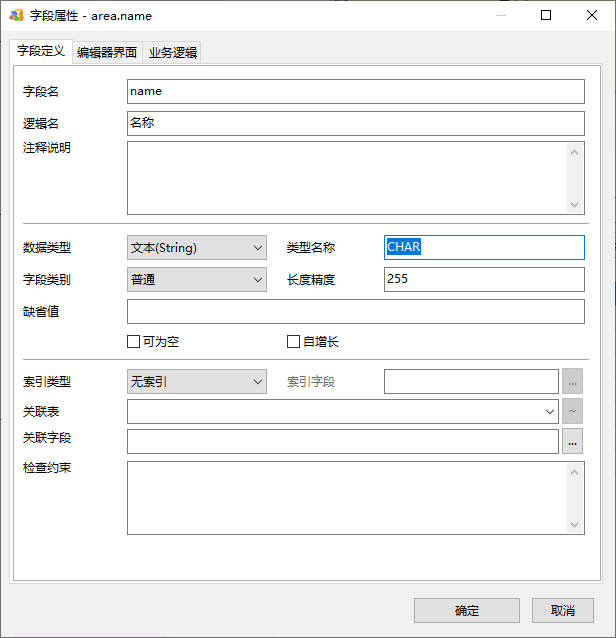Click the app icon in the title bar
The width and height of the screenshot is (616, 638).
[16, 16]
